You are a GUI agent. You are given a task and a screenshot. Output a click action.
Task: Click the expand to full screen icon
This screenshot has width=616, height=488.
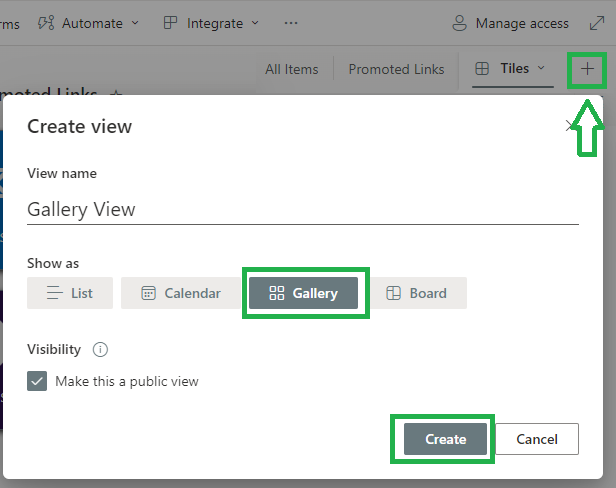(x=597, y=23)
